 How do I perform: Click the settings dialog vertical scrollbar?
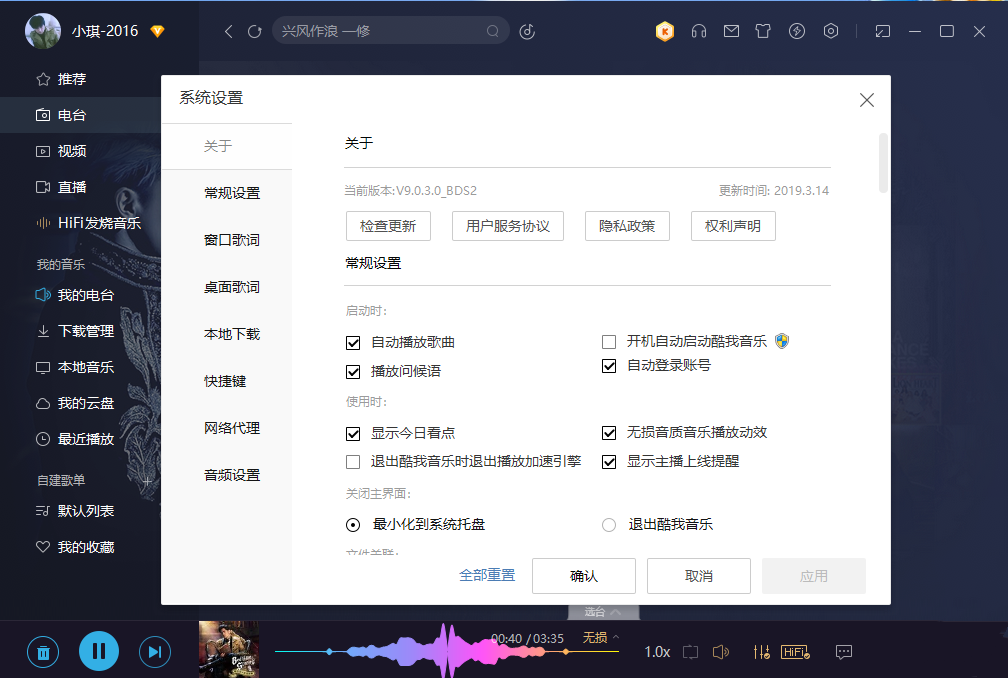tap(883, 163)
